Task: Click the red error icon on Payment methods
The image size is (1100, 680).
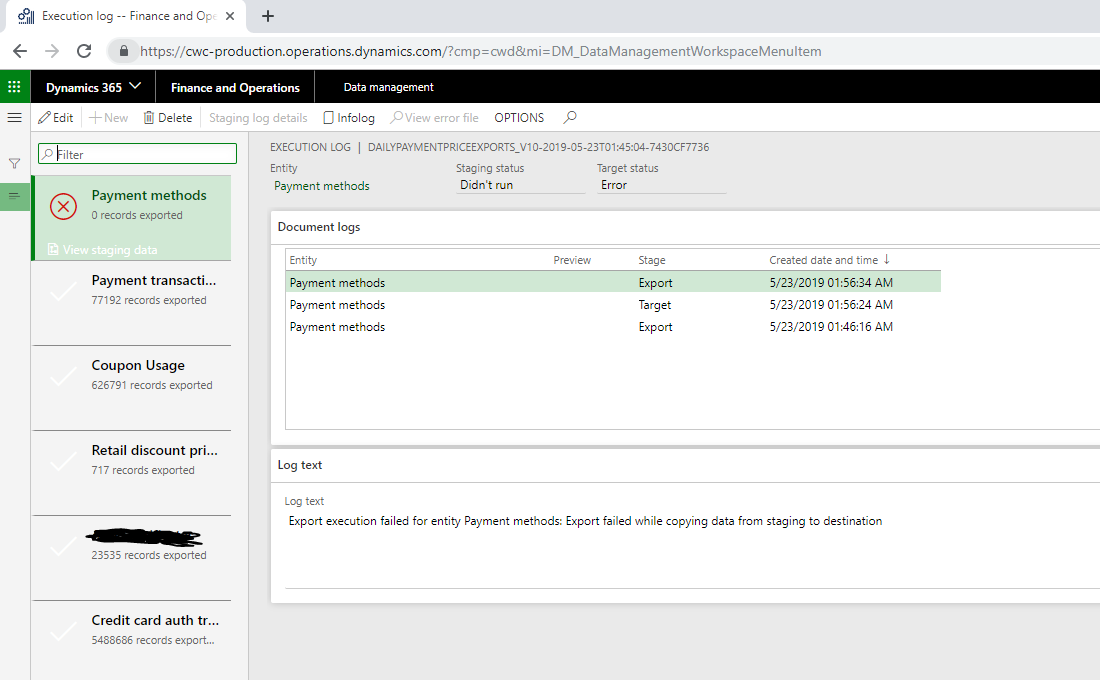Action: [63, 207]
